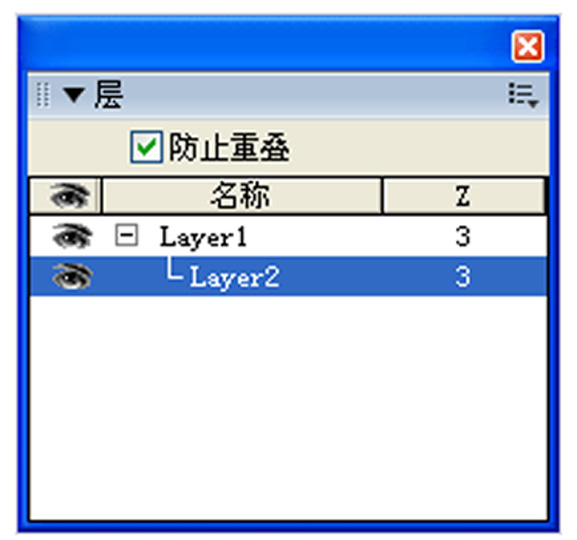Collapse the 层 panel with the triangle
Image resolution: width=577 pixels, height=540 pixels.
(x=74, y=95)
